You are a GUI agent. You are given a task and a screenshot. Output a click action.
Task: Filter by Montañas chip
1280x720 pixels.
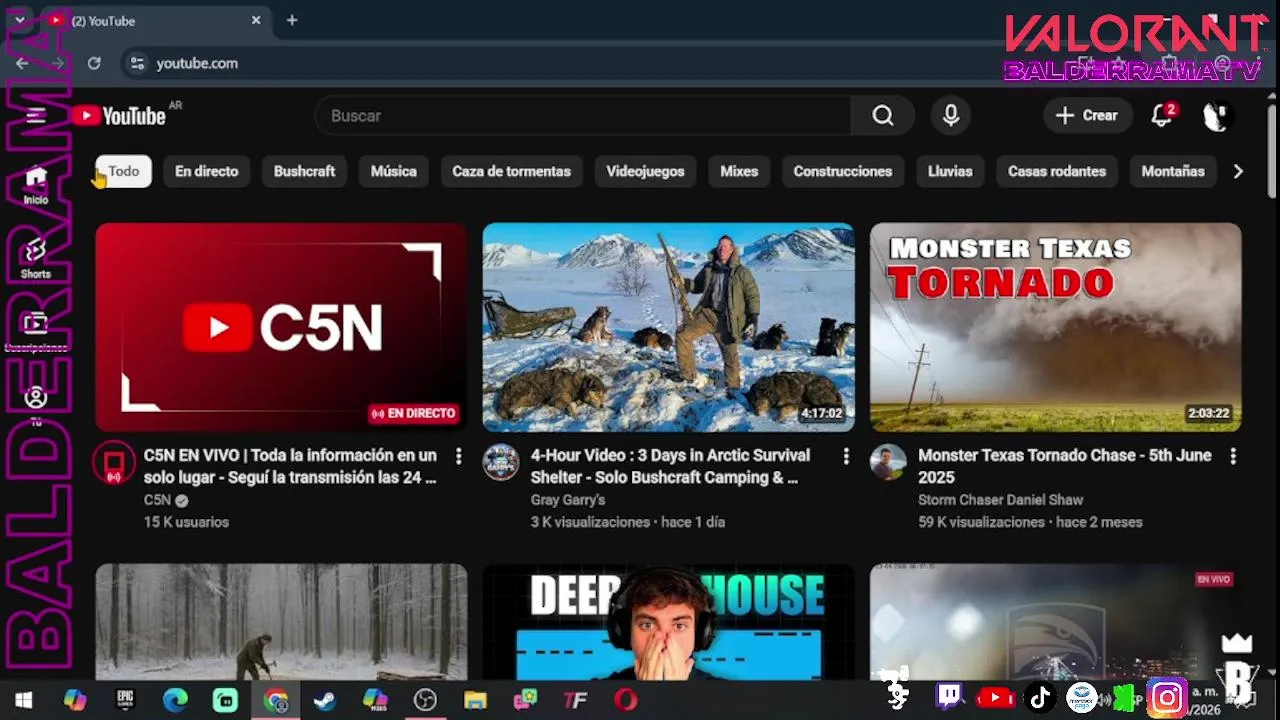click(x=1173, y=171)
